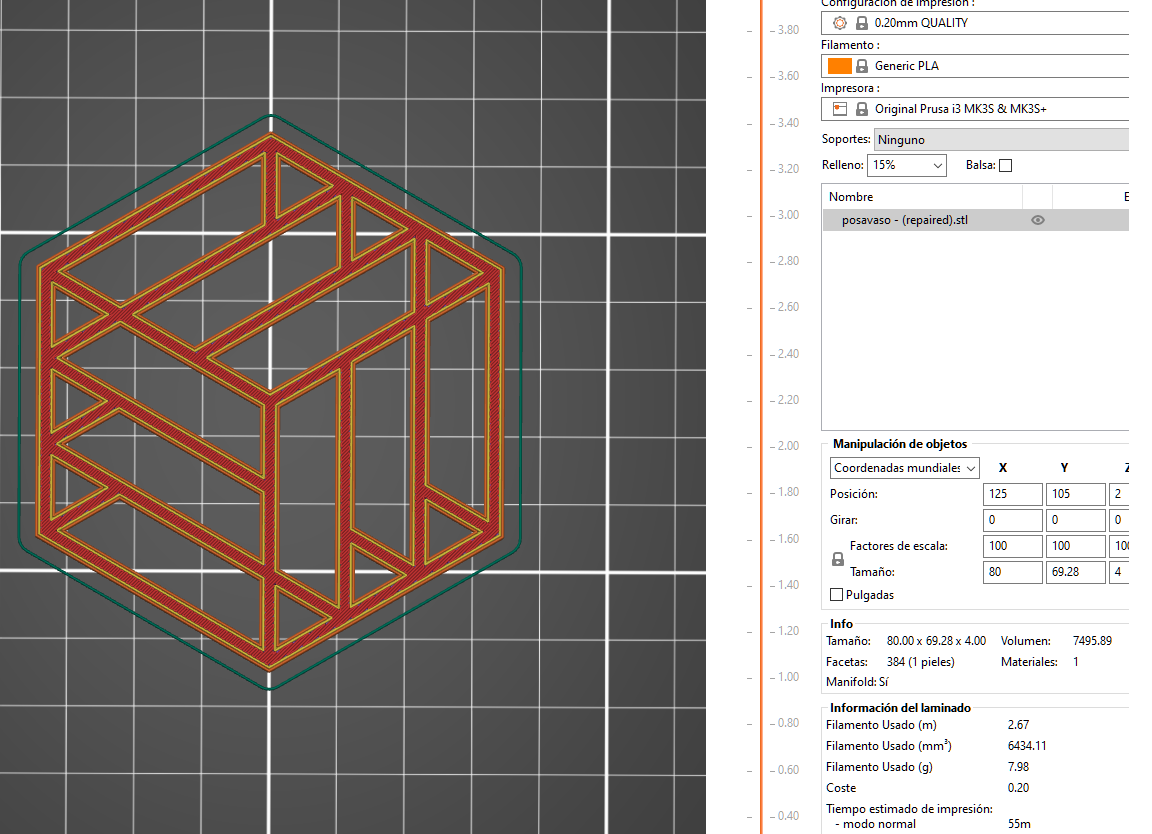The image size is (1152, 834).
Task: Click the lock icon beside 0.20mm QUALITY
Action: (x=861, y=23)
